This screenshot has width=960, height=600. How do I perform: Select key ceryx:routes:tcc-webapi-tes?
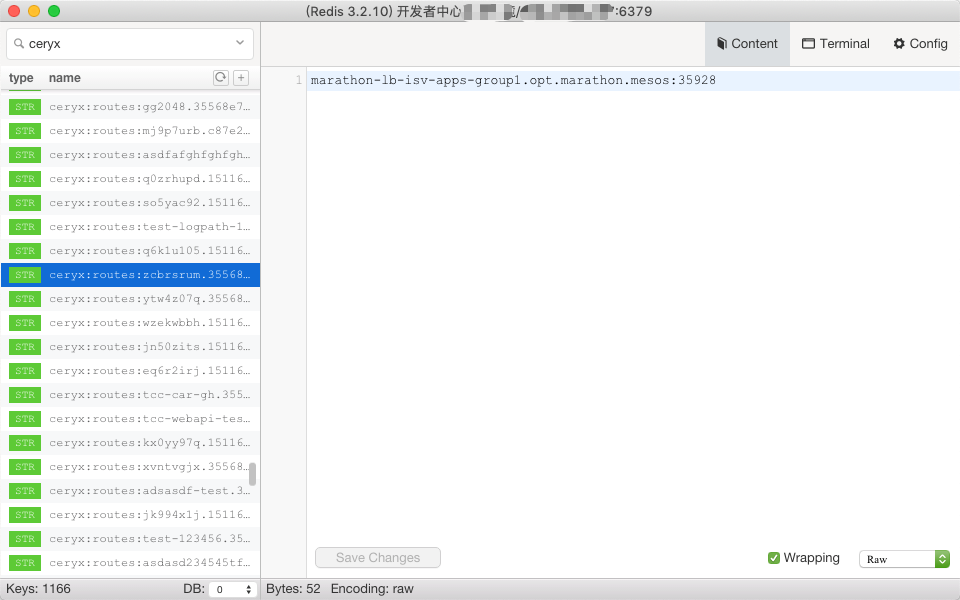coord(130,419)
